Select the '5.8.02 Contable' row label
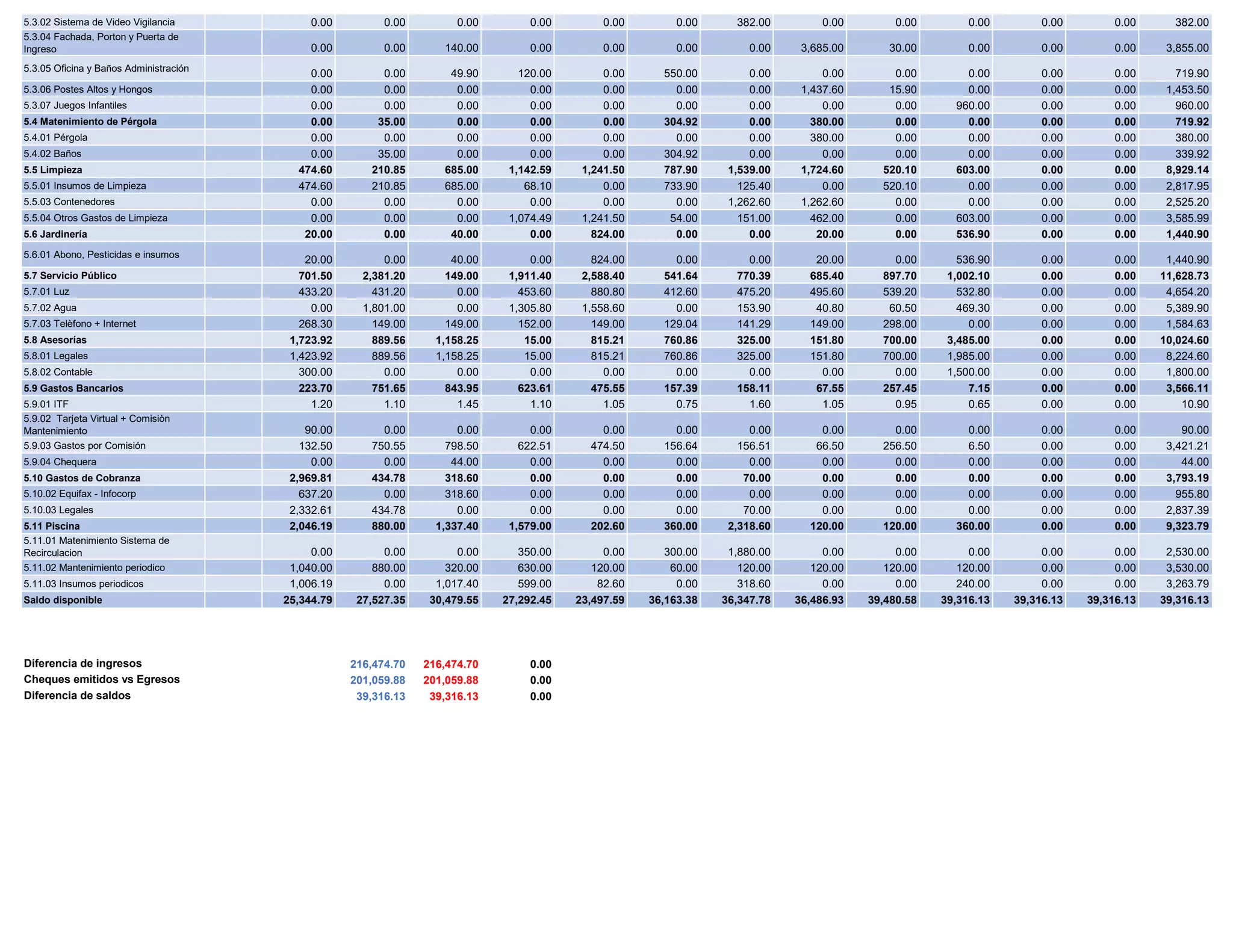Image resolution: width=1233 pixels, height=952 pixels. pyautogui.click(x=58, y=372)
